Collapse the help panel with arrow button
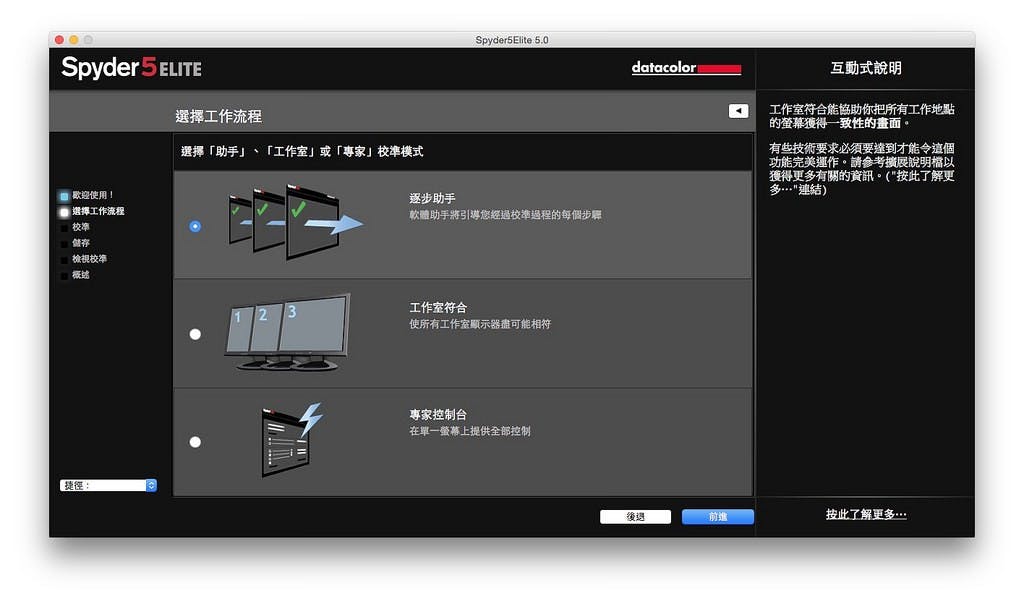The width and height of the screenshot is (1024, 604). click(x=738, y=111)
